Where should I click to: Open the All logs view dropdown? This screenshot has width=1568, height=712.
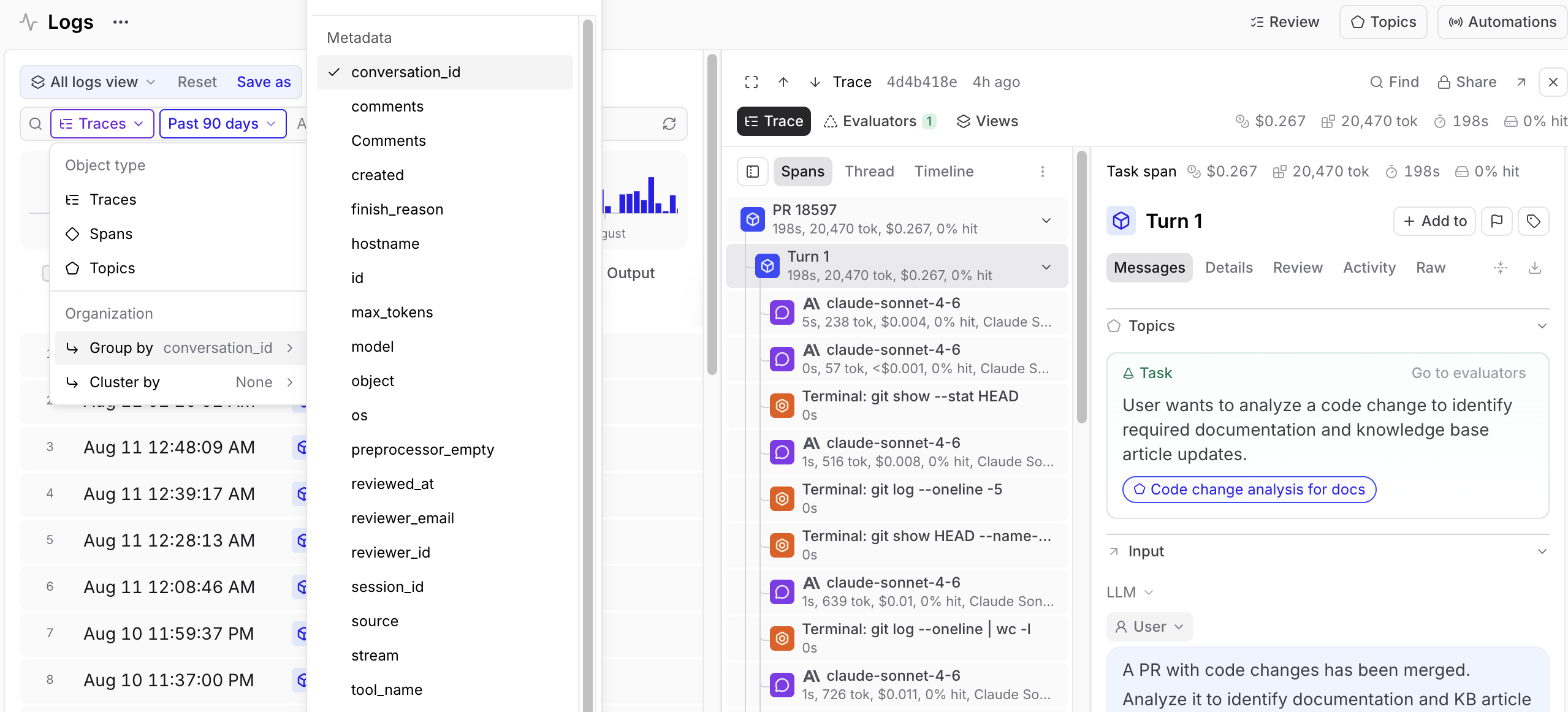pyautogui.click(x=93, y=82)
